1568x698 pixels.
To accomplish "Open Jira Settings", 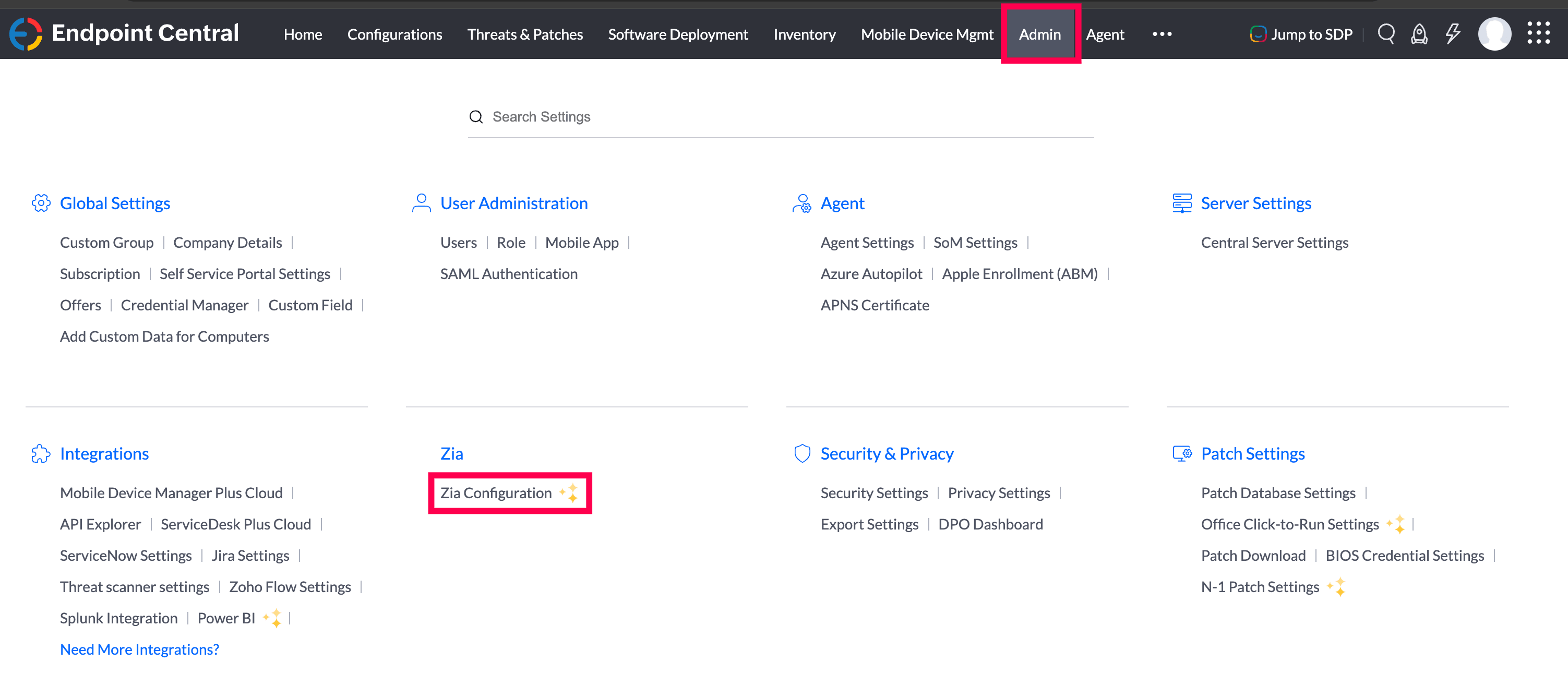I will pyautogui.click(x=250, y=555).
